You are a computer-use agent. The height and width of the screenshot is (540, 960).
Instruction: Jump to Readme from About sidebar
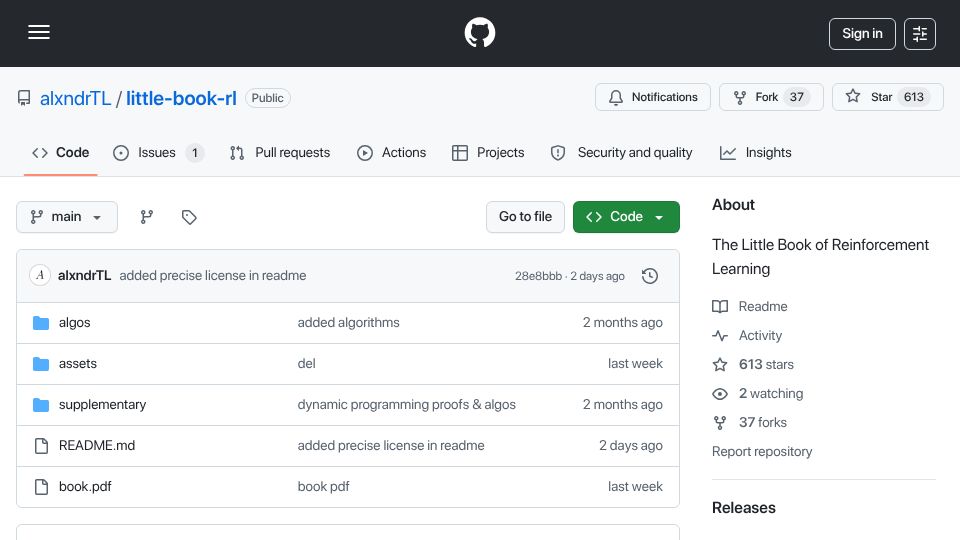(750, 306)
